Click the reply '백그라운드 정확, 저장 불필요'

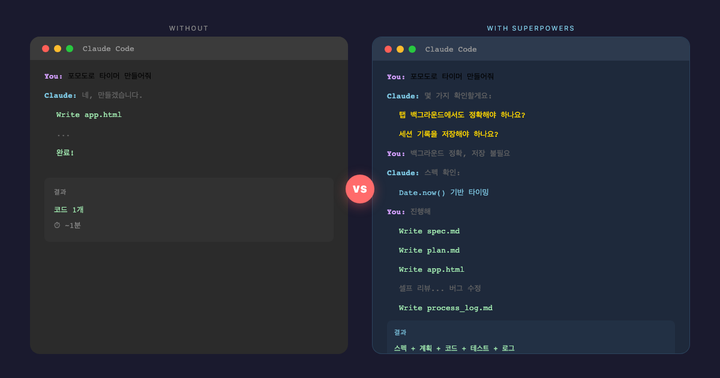point(460,153)
